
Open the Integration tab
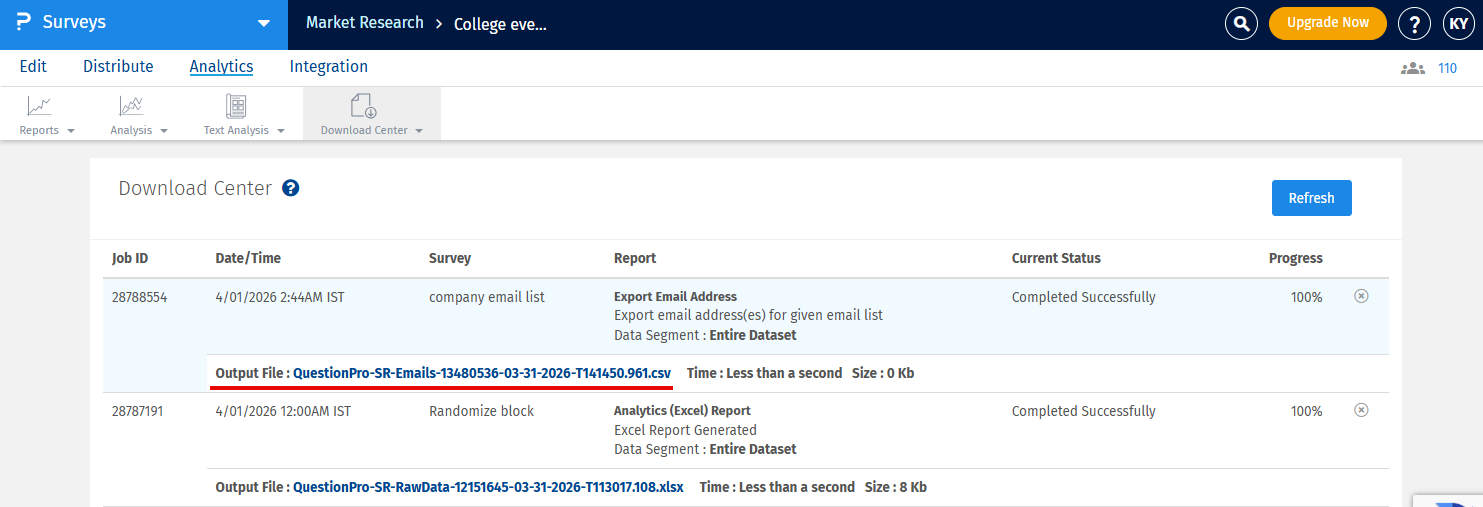[x=329, y=67]
